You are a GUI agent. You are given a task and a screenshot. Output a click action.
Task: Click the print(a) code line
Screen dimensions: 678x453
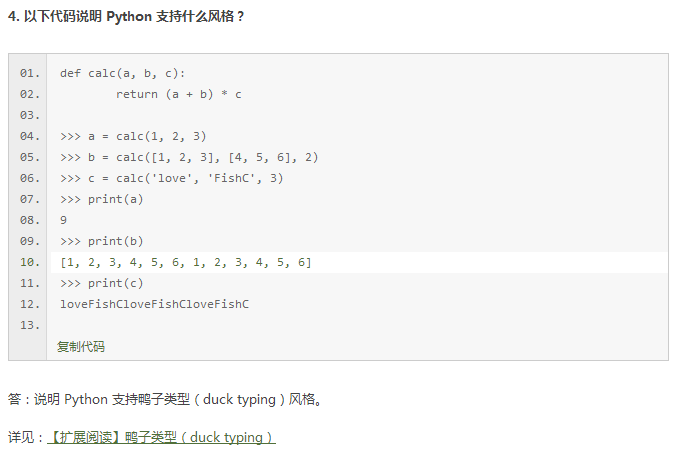click(x=102, y=199)
